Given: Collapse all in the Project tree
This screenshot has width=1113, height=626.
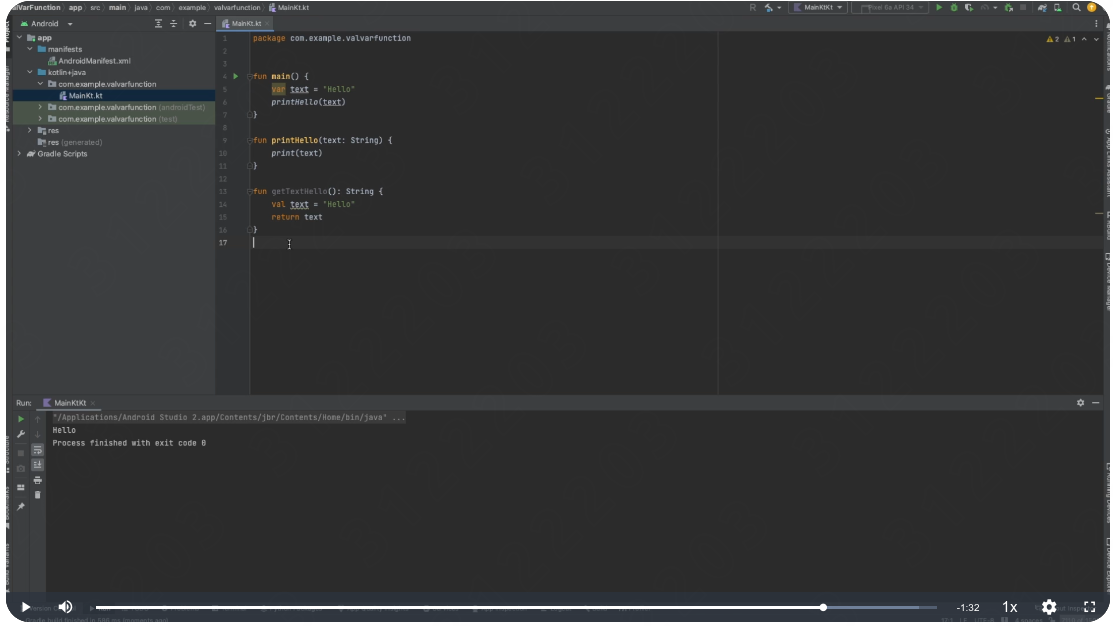Looking at the screenshot, I should (x=174, y=23).
